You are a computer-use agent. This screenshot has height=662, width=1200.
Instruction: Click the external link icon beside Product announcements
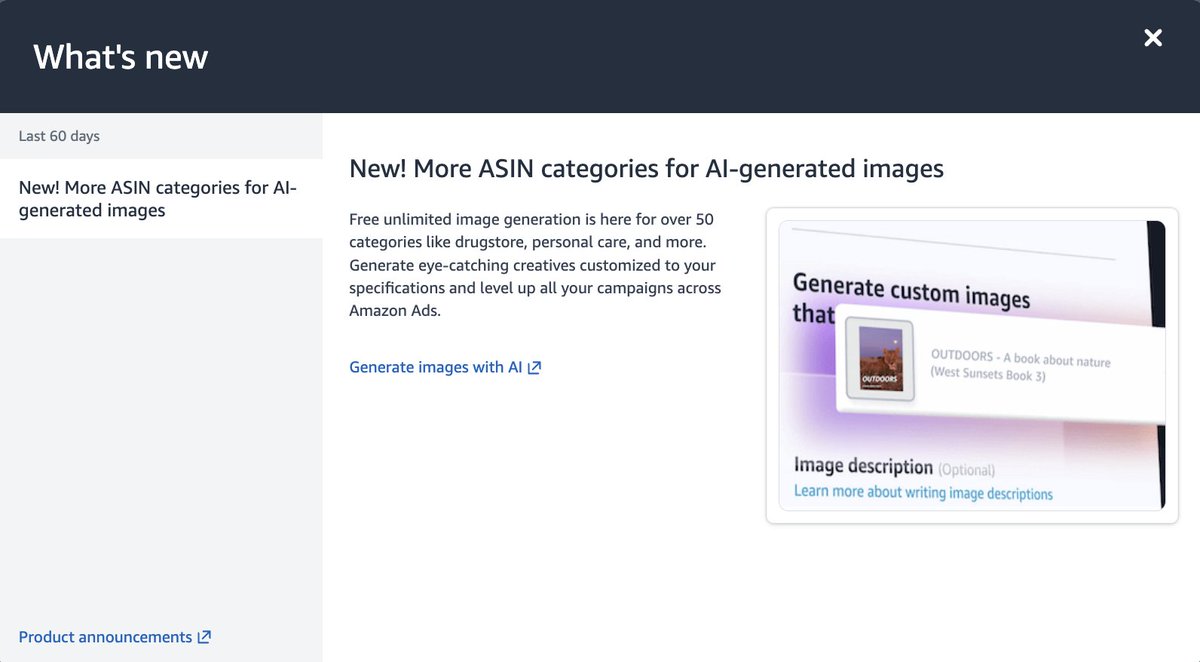coord(204,637)
